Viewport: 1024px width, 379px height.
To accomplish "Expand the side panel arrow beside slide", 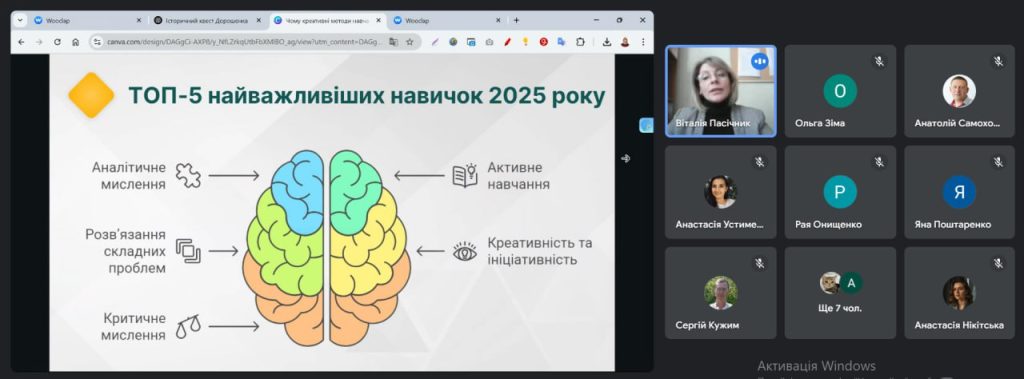I will pyautogui.click(x=626, y=158).
